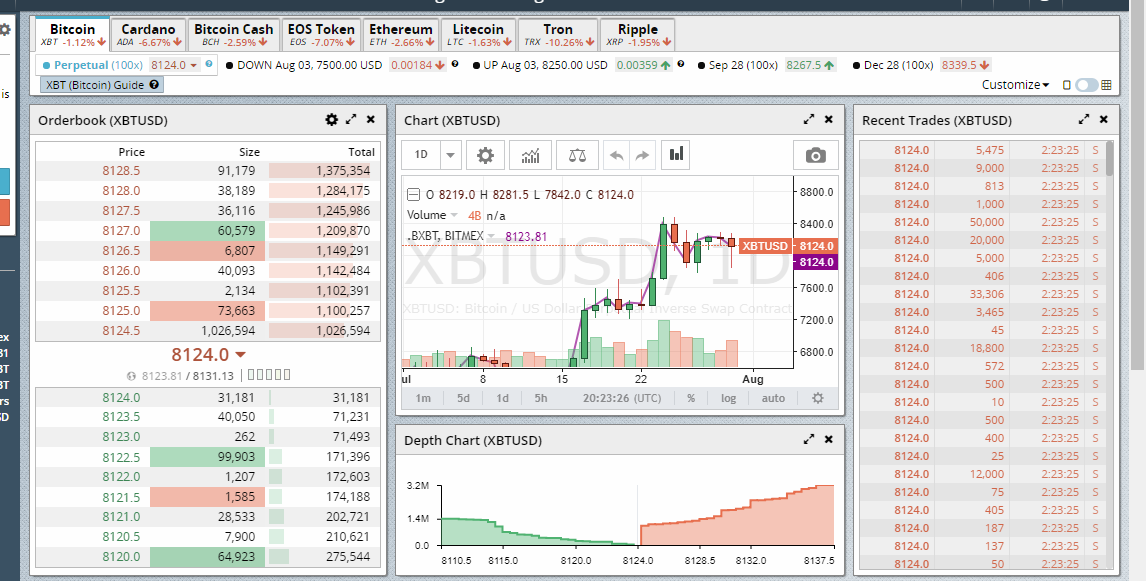Click the mark price info icon under 8124.0
Screen dimensions: 1146x581
[x=132, y=376]
